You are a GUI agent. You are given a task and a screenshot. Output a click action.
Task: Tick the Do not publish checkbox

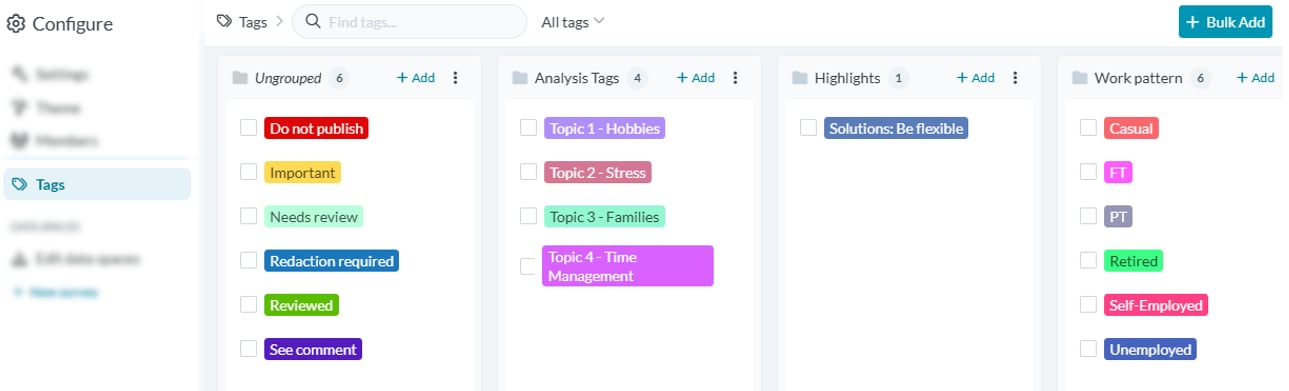pyautogui.click(x=248, y=127)
